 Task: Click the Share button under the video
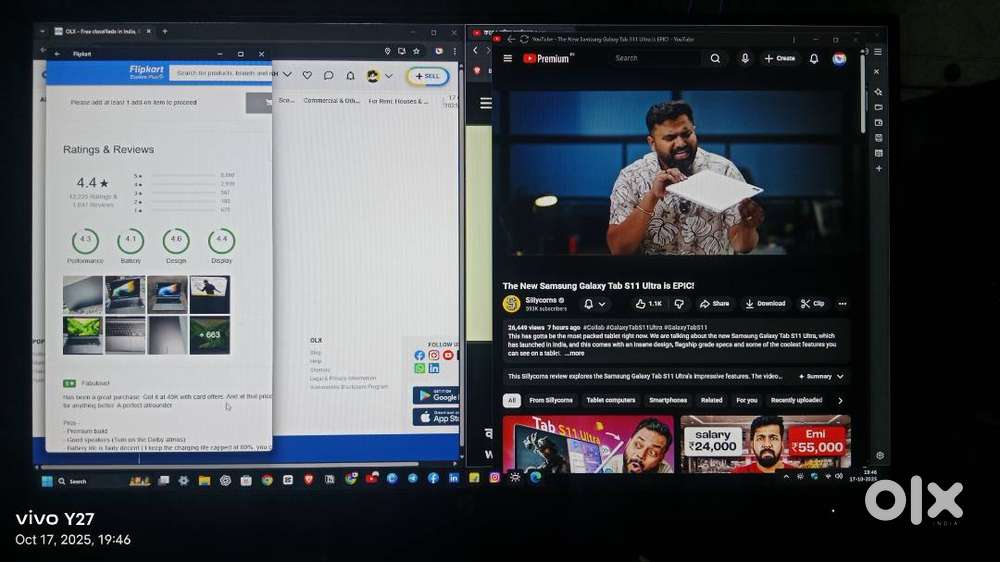point(714,303)
